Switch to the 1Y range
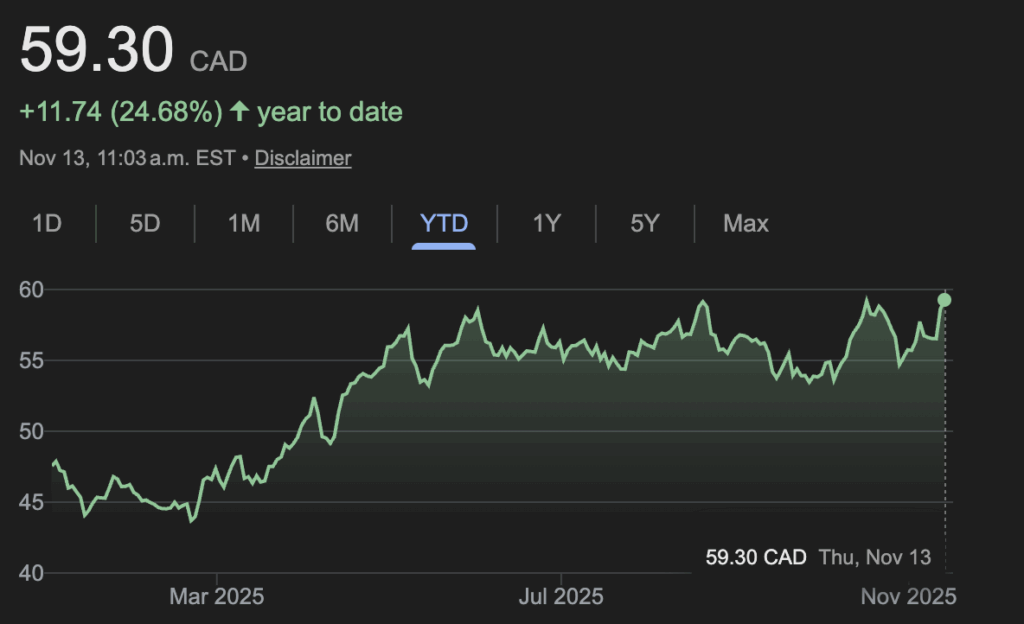This screenshot has height=624, width=1024. 546,223
